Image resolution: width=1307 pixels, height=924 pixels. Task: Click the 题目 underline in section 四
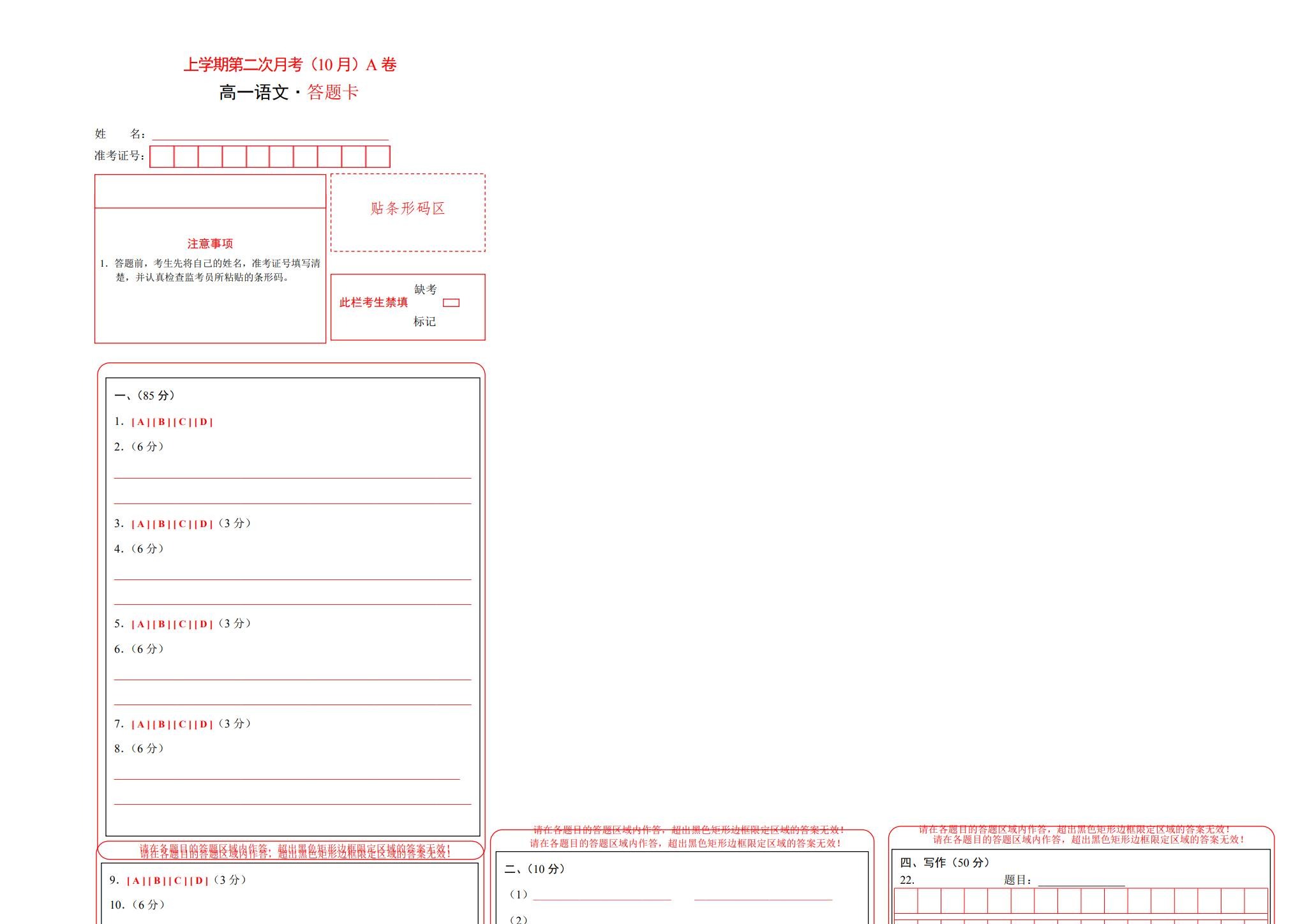pos(1081,881)
